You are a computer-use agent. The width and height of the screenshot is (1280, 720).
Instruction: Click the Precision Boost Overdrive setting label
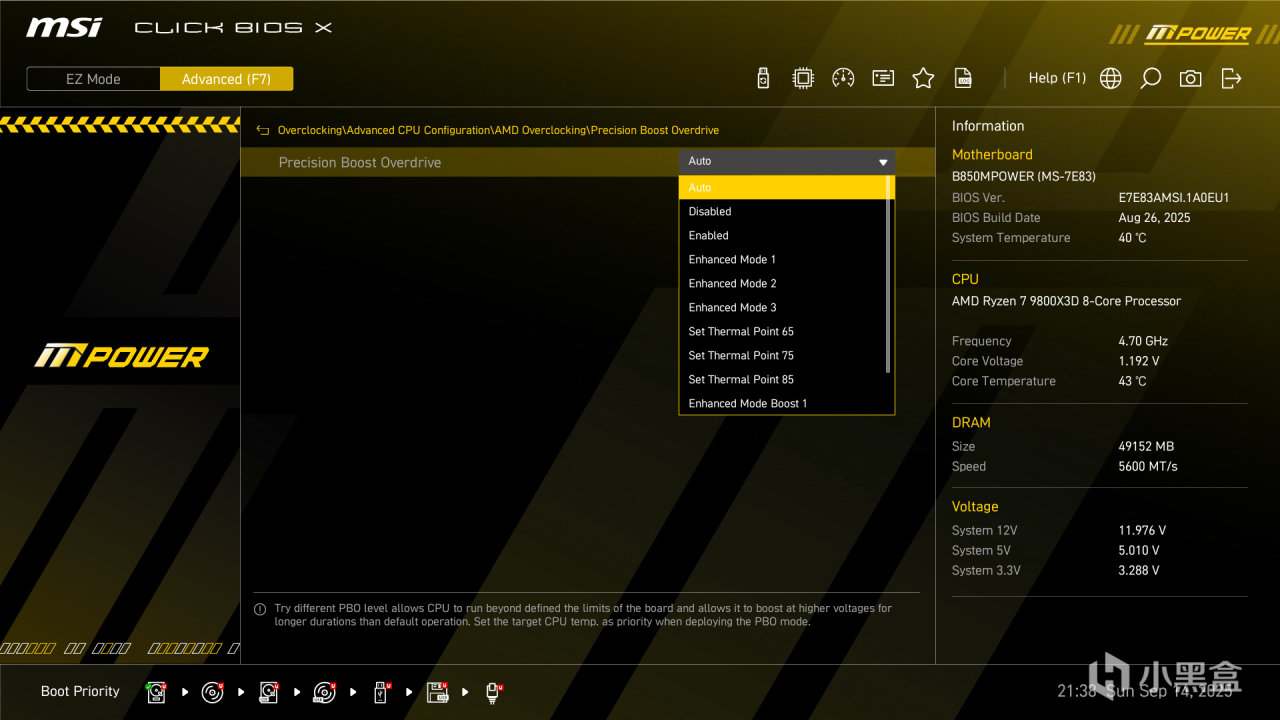click(x=360, y=163)
